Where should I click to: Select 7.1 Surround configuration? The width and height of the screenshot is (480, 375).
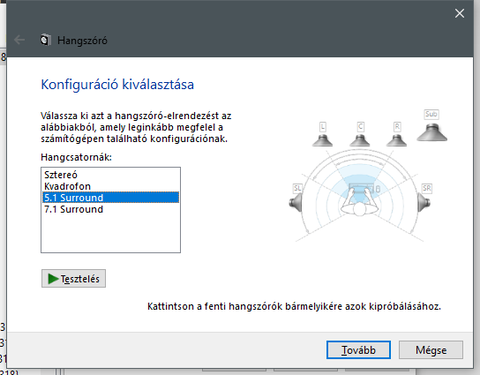pyautogui.click(x=111, y=209)
